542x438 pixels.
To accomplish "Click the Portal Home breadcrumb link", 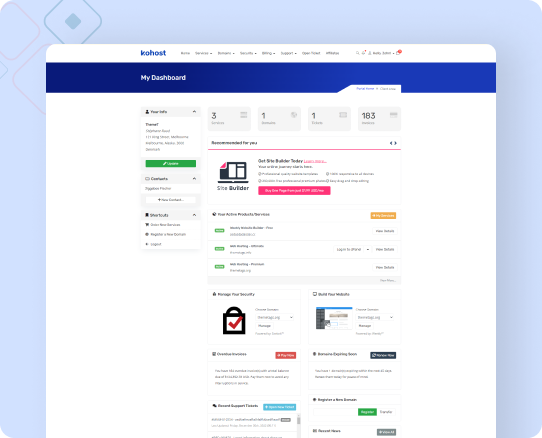I will tap(365, 88).
